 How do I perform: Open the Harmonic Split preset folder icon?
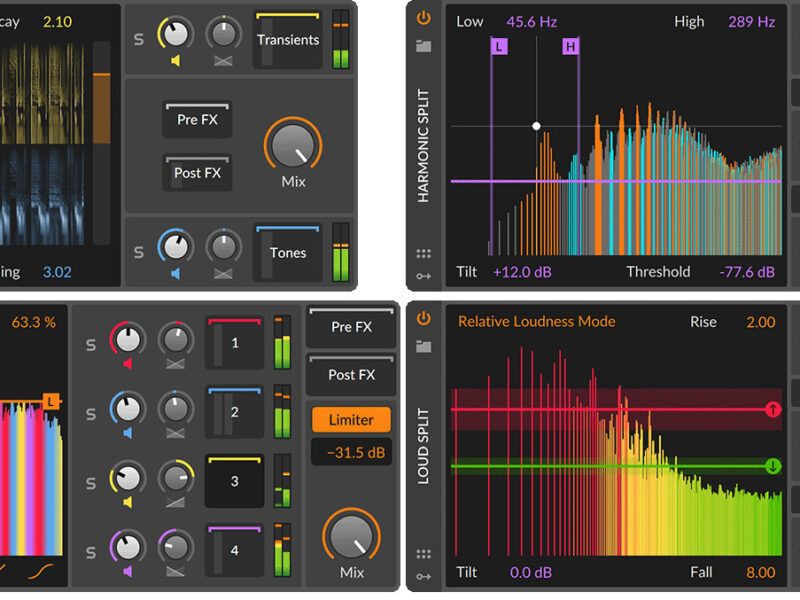[x=424, y=46]
